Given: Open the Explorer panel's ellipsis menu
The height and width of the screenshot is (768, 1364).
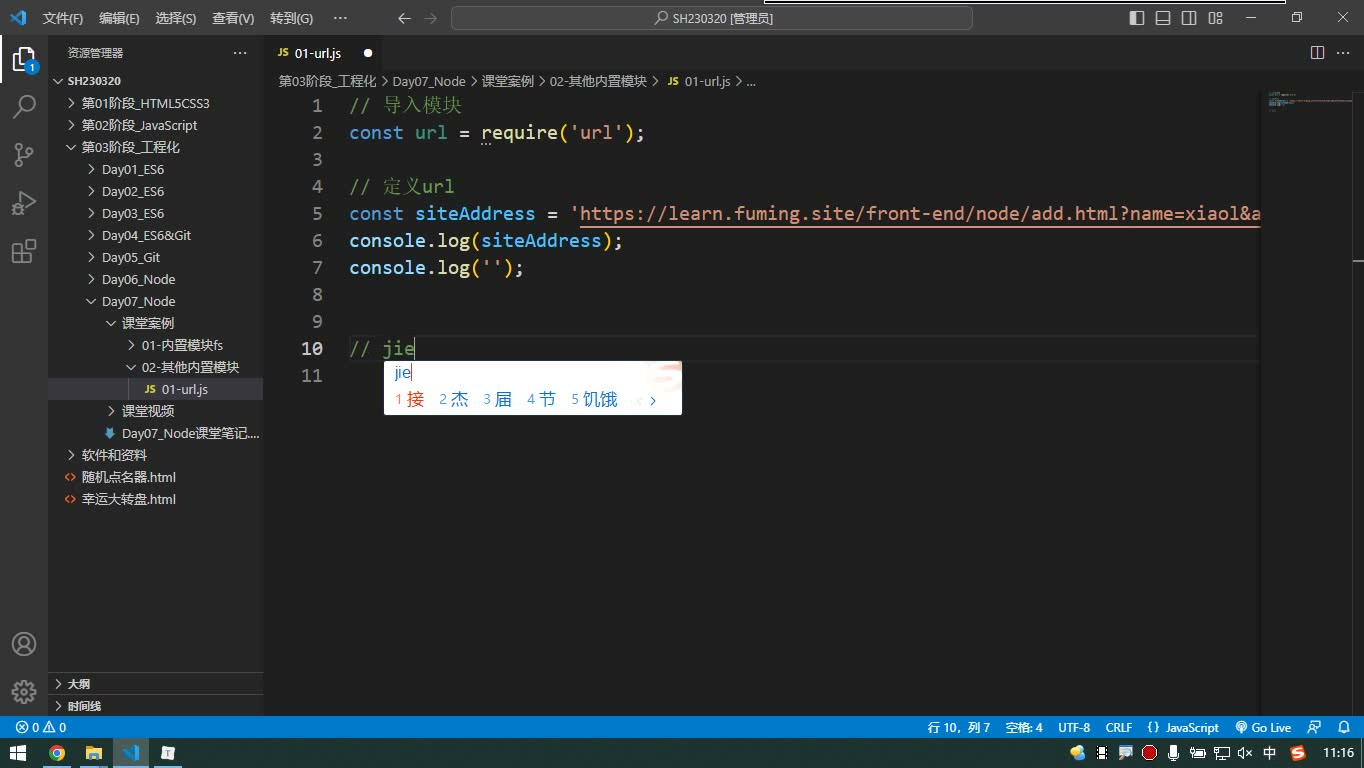Looking at the screenshot, I should point(240,53).
